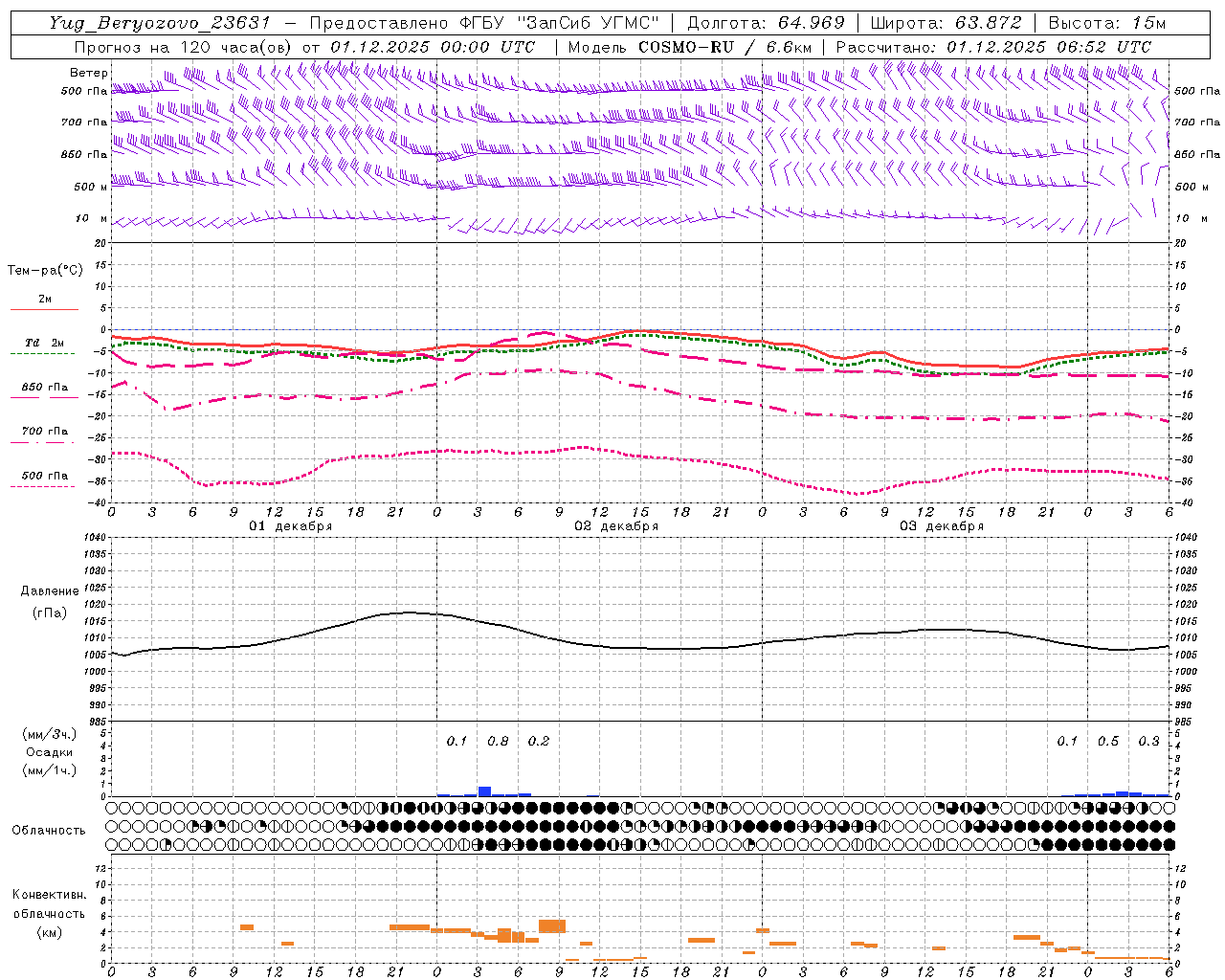The width and height of the screenshot is (1225, 980).
Task: Click the Облачность cloud cover label
Action: coord(49,831)
